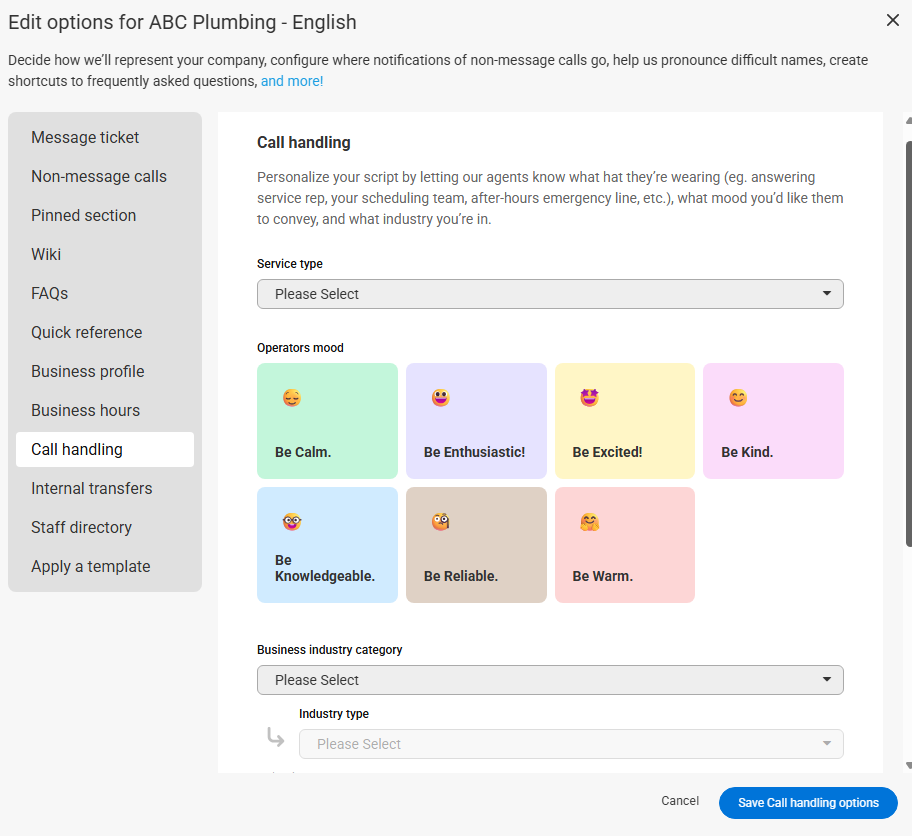Open the Staff directory section
The image size is (912, 836).
click(82, 527)
